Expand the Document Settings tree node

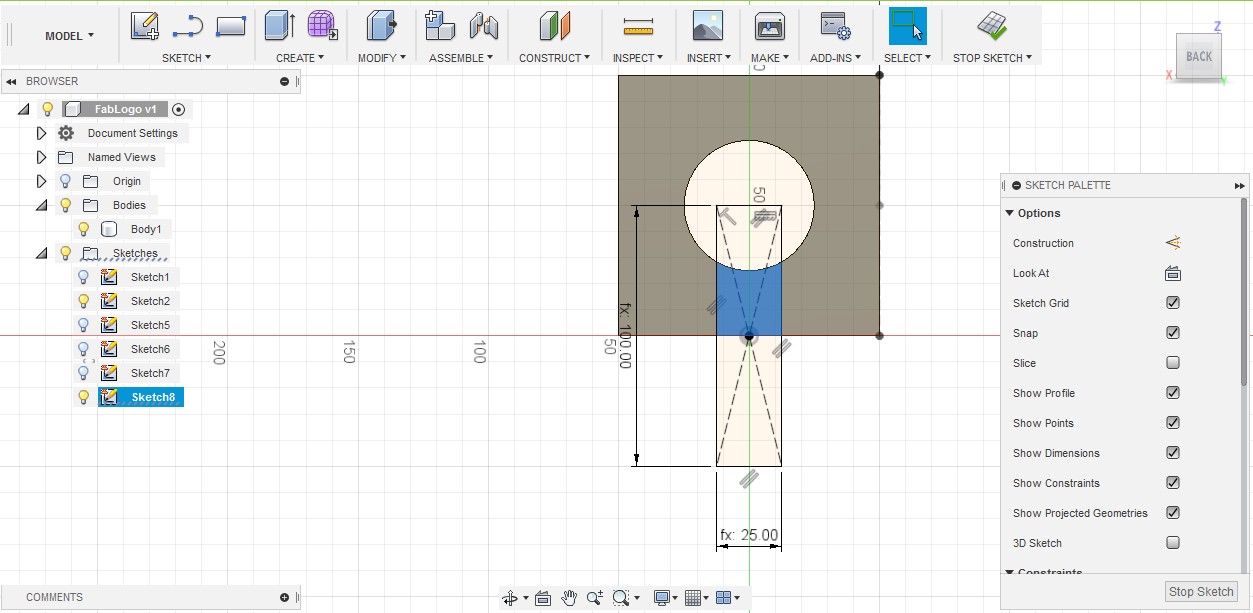pyautogui.click(x=41, y=133)
